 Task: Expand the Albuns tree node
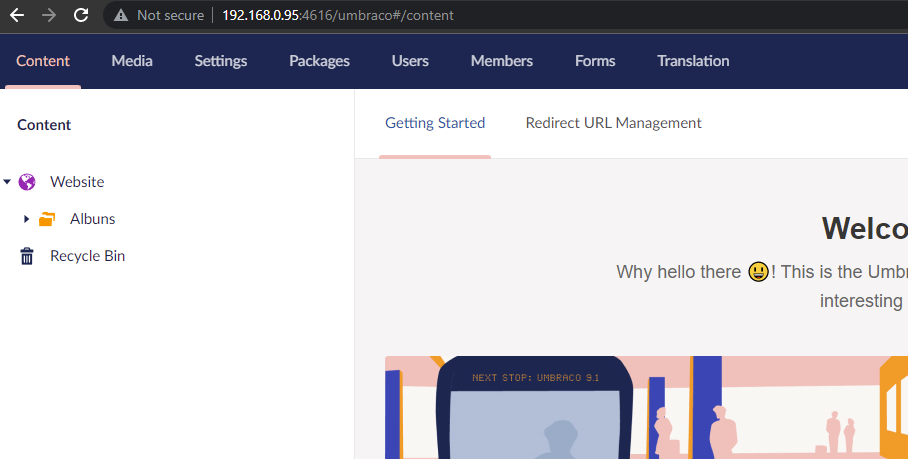(26, 219)
